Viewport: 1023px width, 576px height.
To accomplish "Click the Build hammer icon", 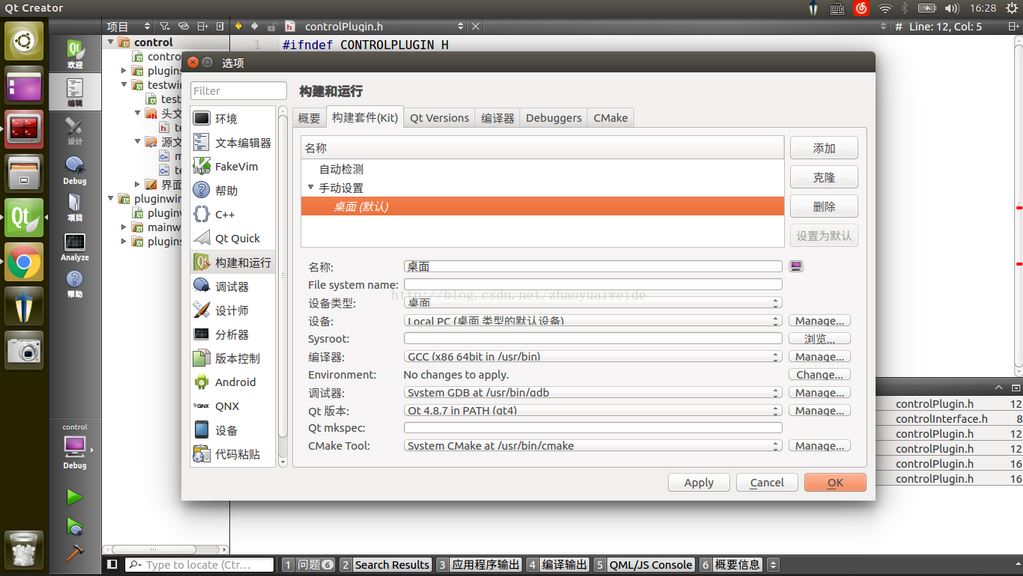I will coord(74,553).
